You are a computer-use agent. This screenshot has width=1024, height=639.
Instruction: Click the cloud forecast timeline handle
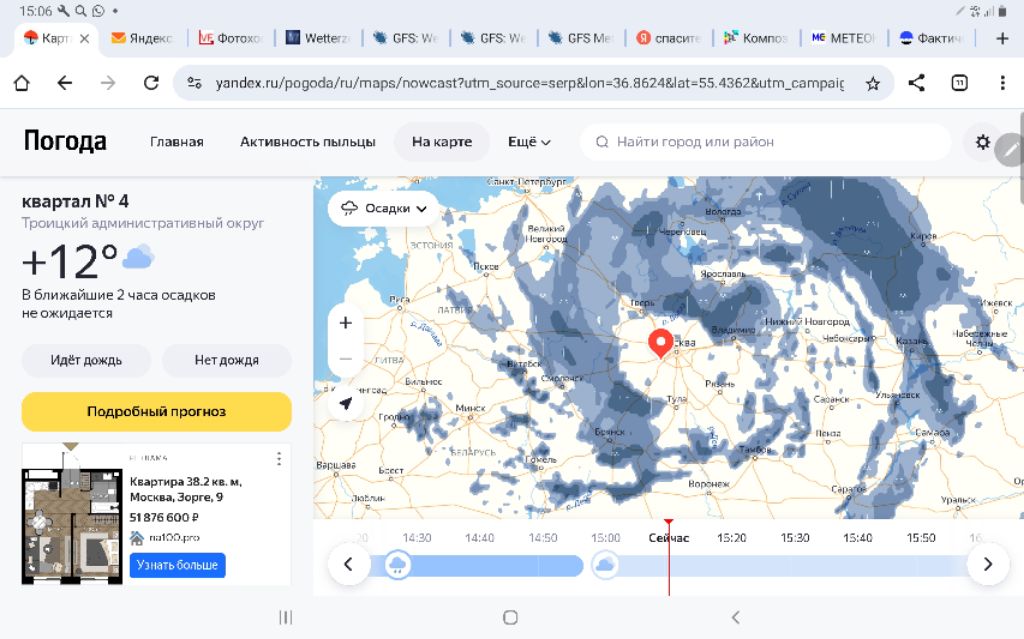[x=605, y=565]
